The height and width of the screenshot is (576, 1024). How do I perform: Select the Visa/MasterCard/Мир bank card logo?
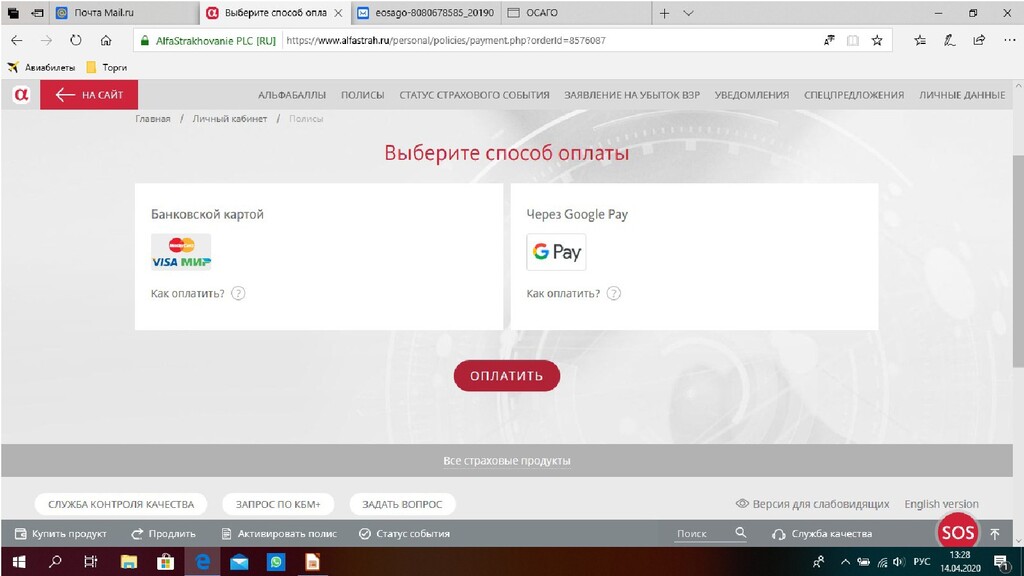(x=181, y=252)
